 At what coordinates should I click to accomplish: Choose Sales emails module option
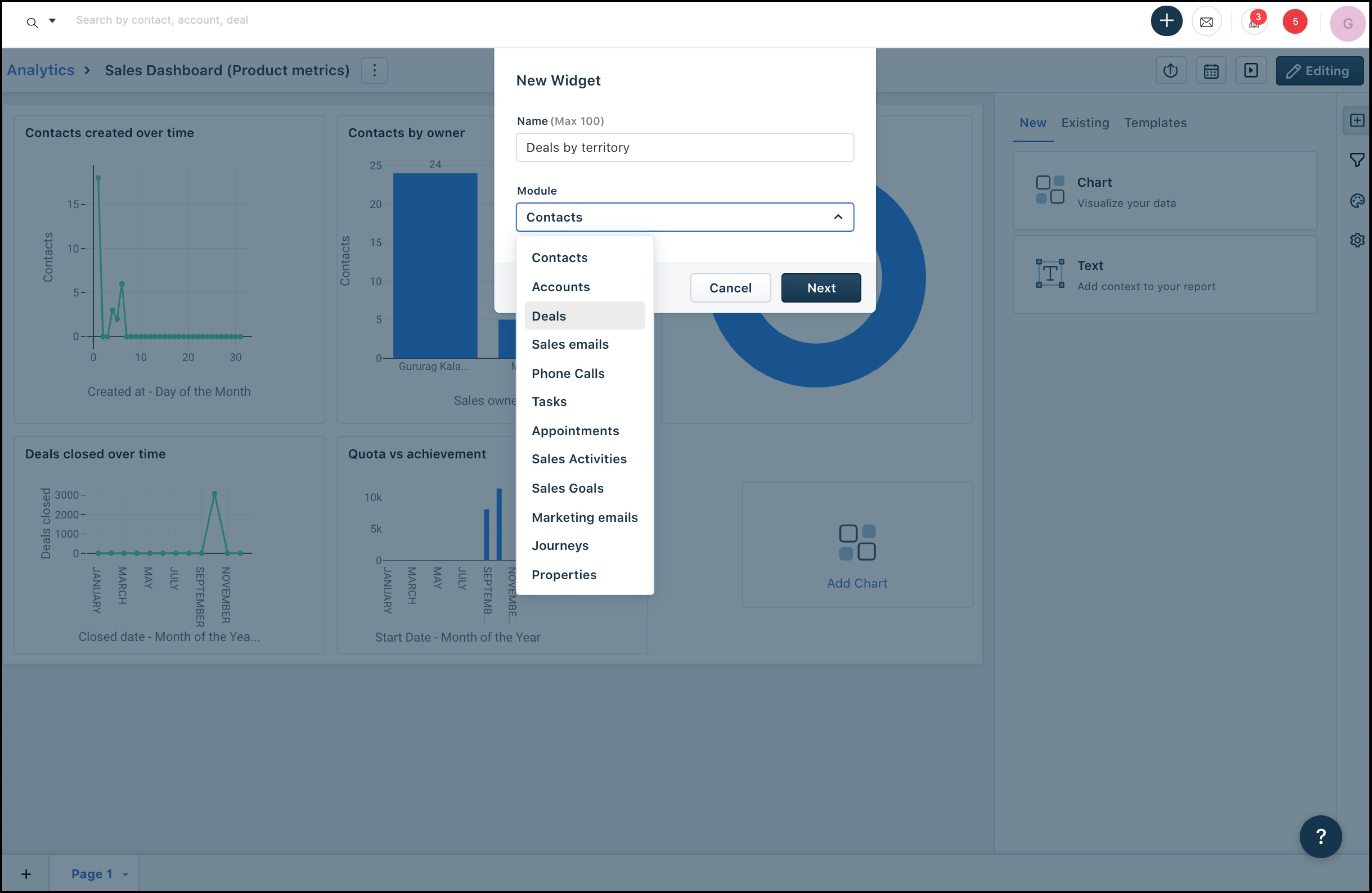584,344
